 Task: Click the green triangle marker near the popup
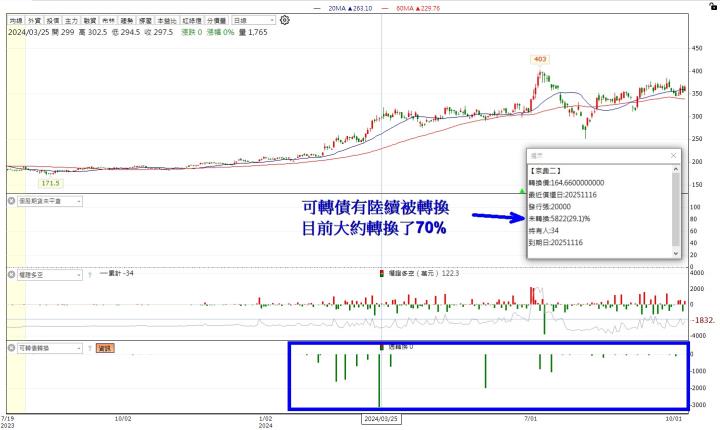tap(522, 190)
